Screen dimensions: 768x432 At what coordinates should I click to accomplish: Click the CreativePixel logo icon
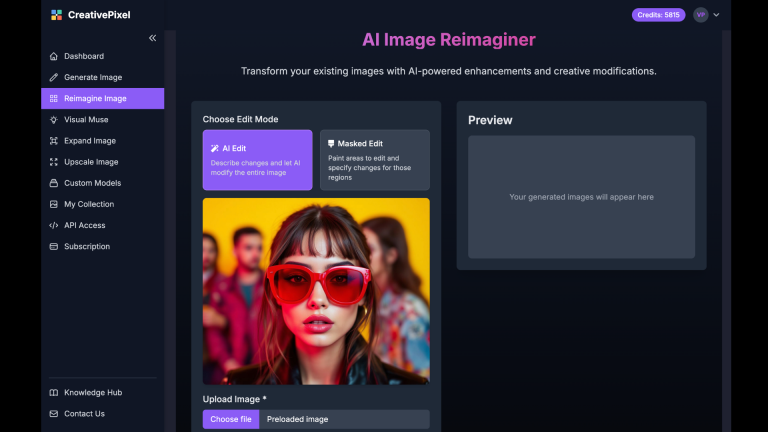point(56,15)
